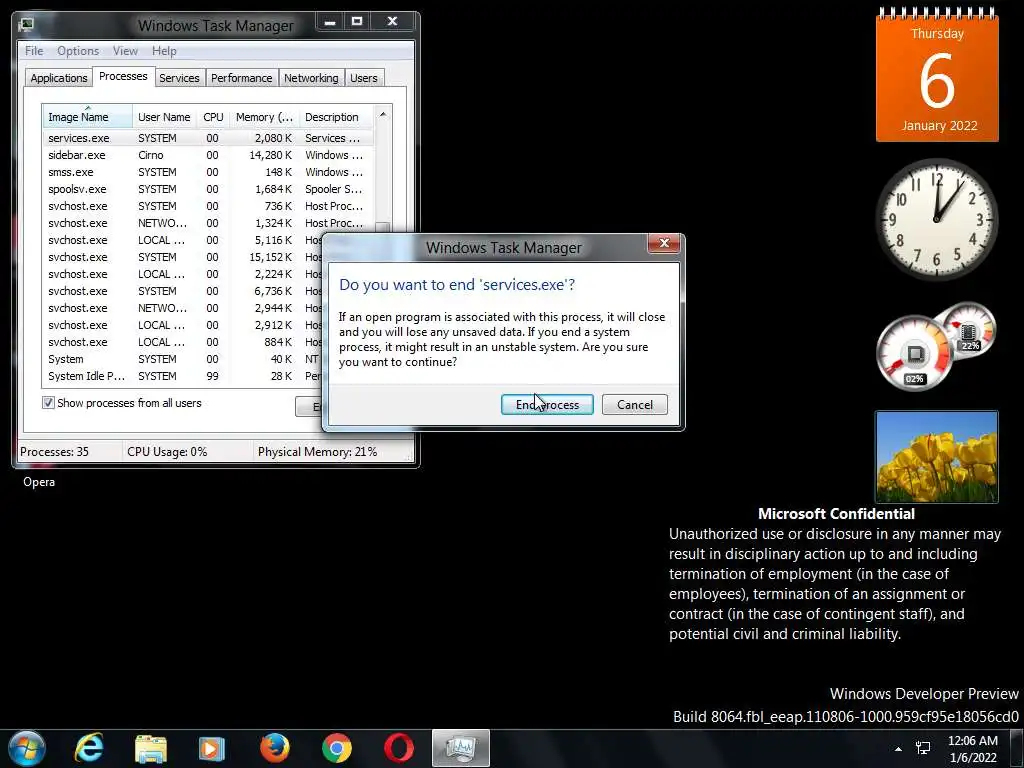Cancel the end process dialog
1024x768 pixels.
(635, 405)
